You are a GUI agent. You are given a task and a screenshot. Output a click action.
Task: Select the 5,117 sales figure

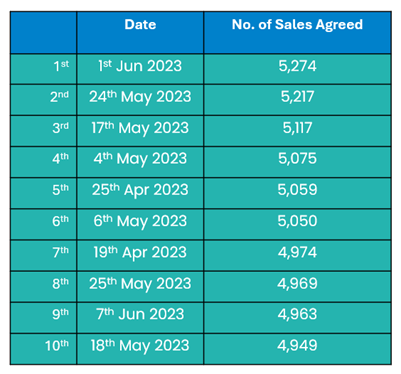click(297, 131)
